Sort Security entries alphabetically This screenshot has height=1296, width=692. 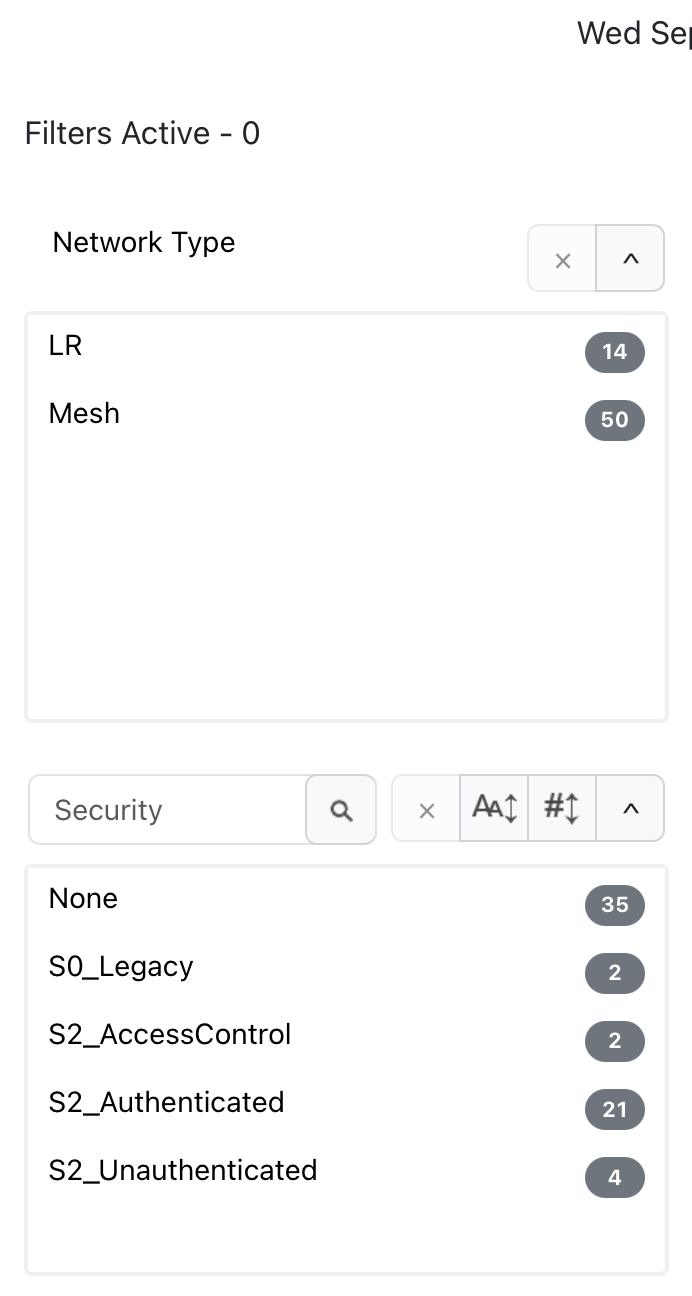[494, 809]
